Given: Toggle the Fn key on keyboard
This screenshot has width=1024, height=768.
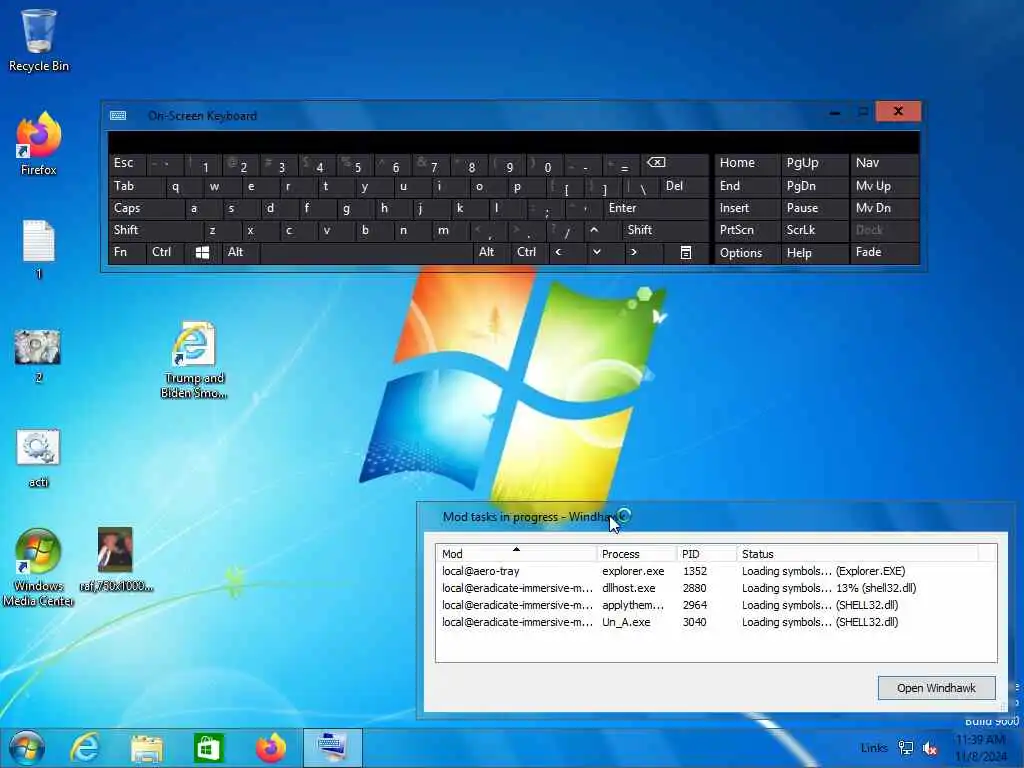Looking at the screenshot, I should coord(127,253).
